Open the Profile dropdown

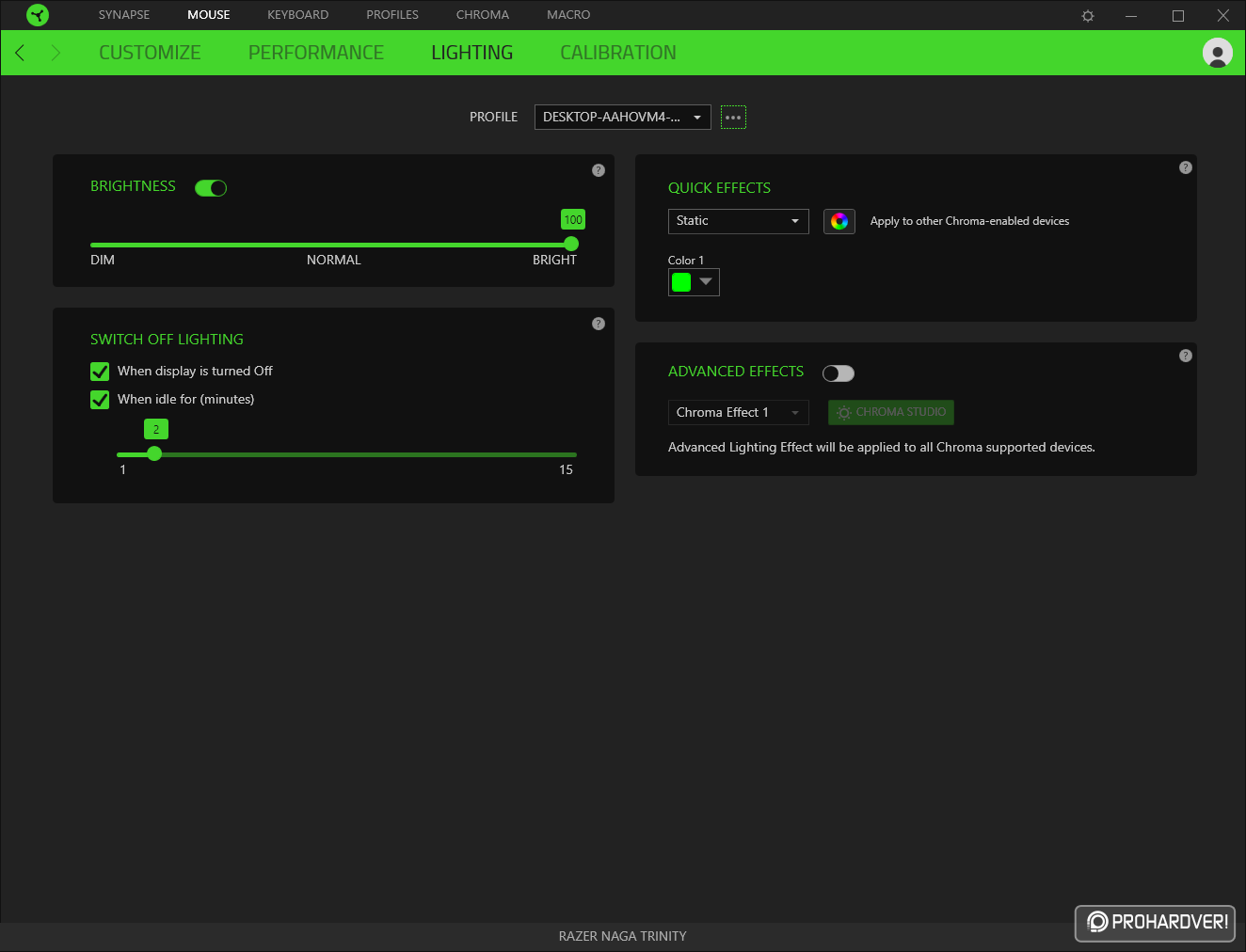(x=623, y=118)
